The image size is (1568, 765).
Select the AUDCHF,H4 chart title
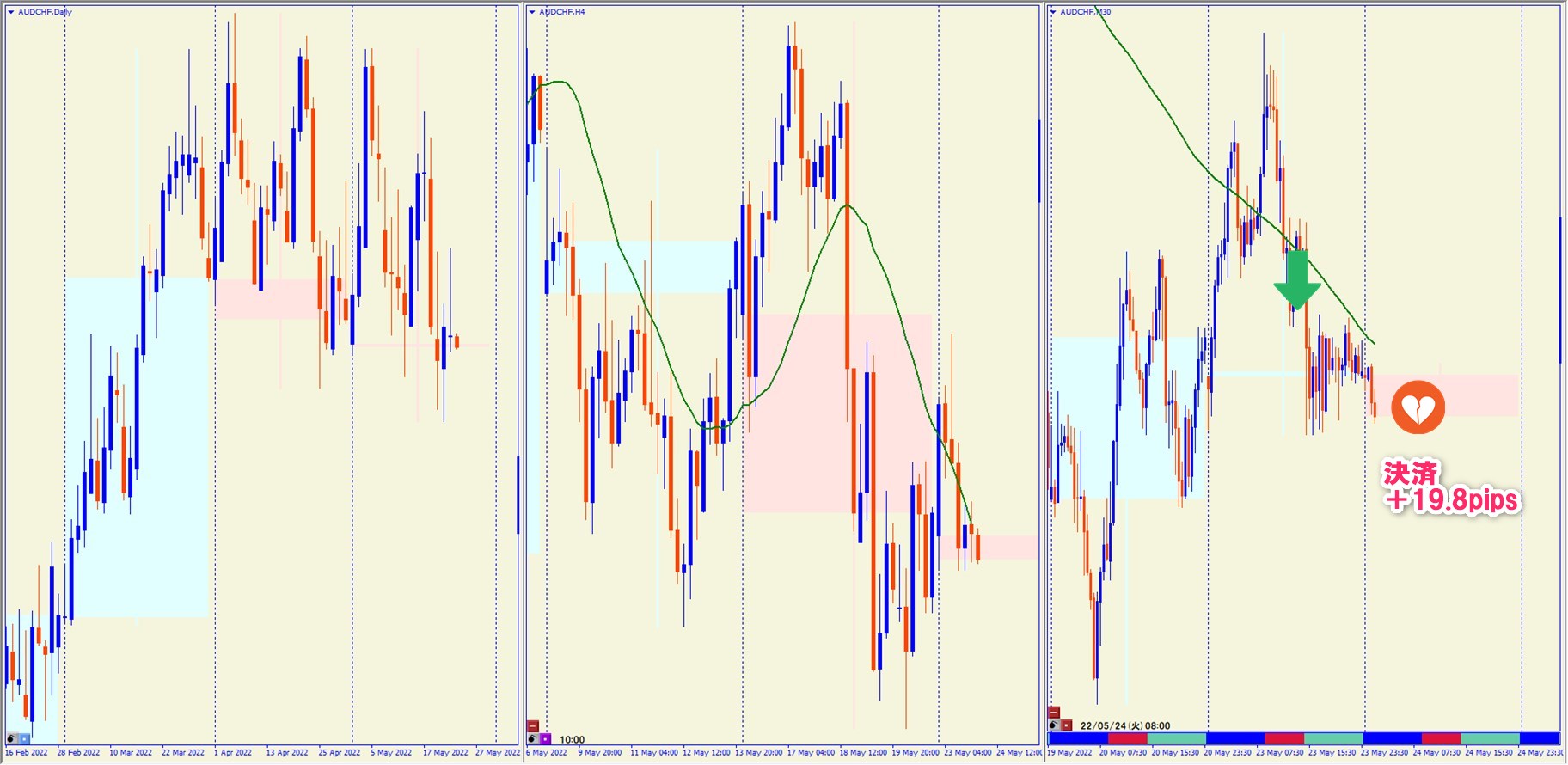562,12
